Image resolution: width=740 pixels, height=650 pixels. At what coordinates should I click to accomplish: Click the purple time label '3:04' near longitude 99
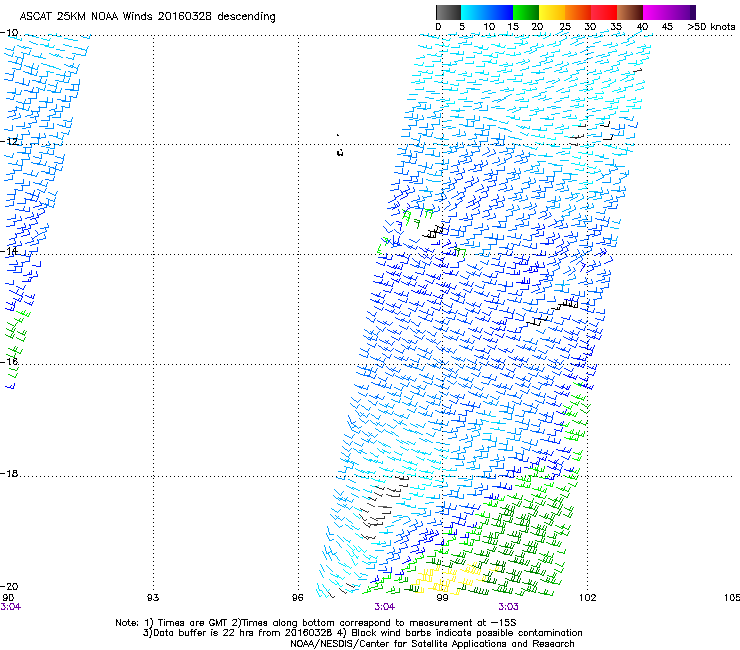[x=385, y=607]
